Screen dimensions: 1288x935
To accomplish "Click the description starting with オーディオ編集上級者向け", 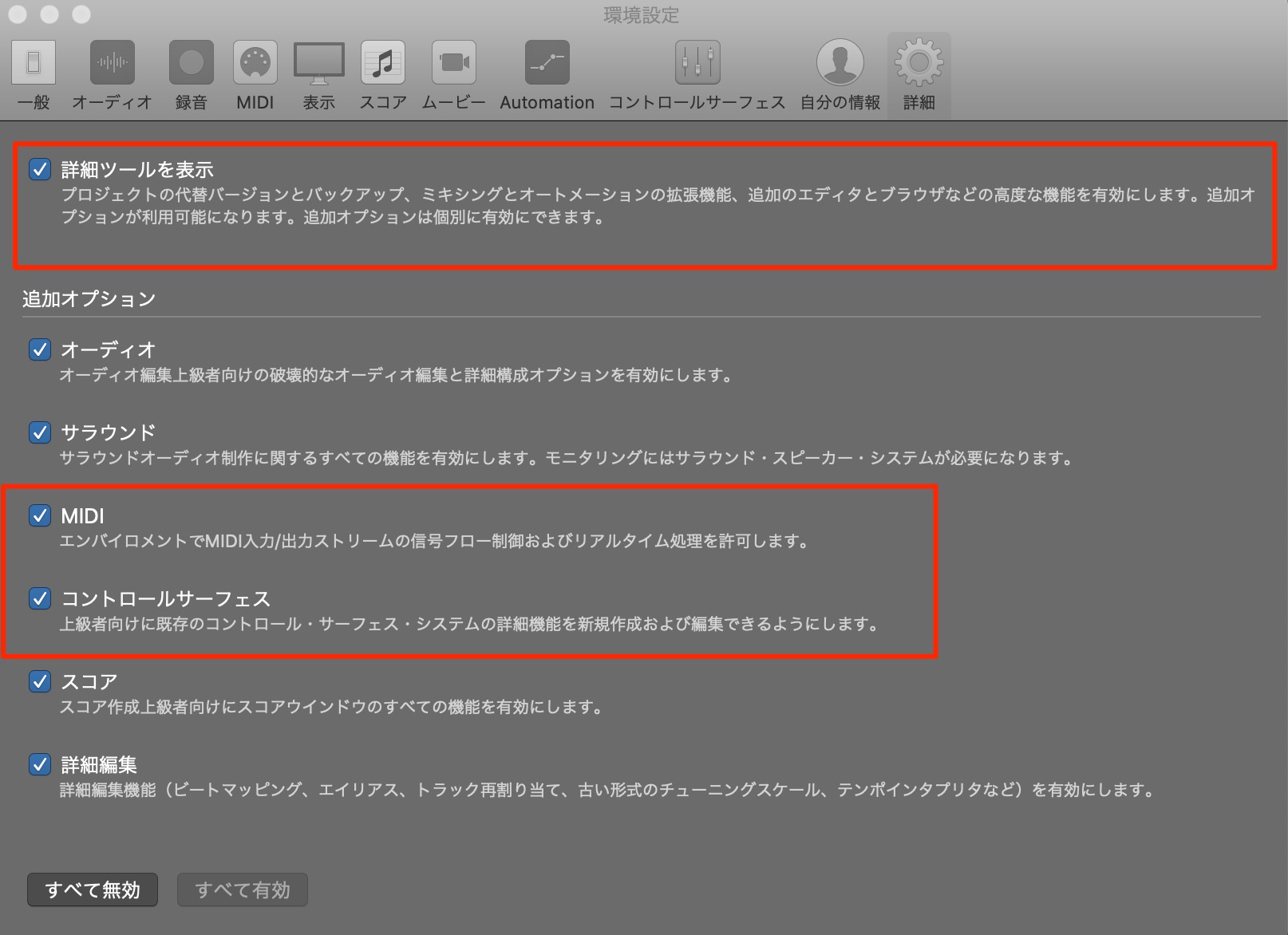I will (x=397, y=375).
